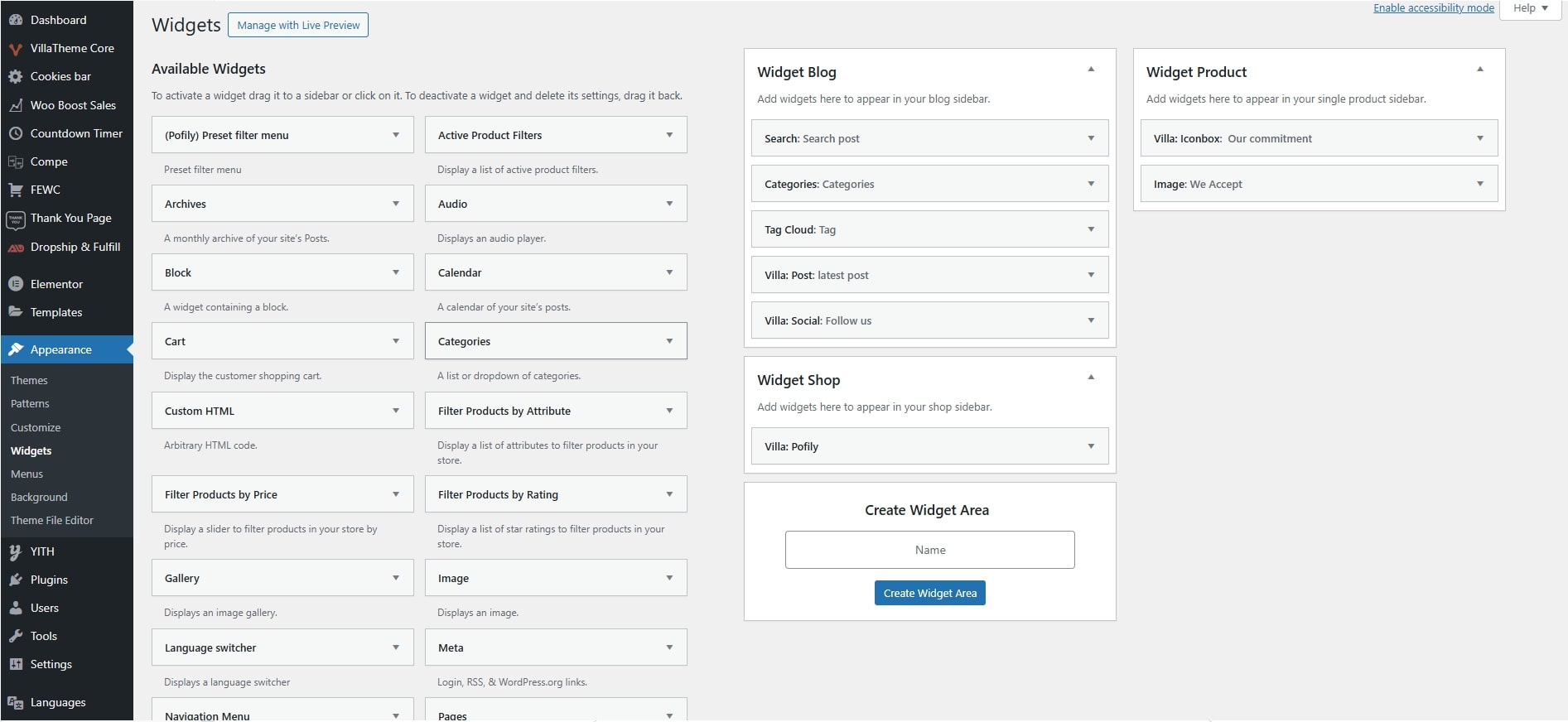Click the widget area Name input field
Viewport: 1568px width, 722px height.
pyautogui.click(x=929, y=550)
